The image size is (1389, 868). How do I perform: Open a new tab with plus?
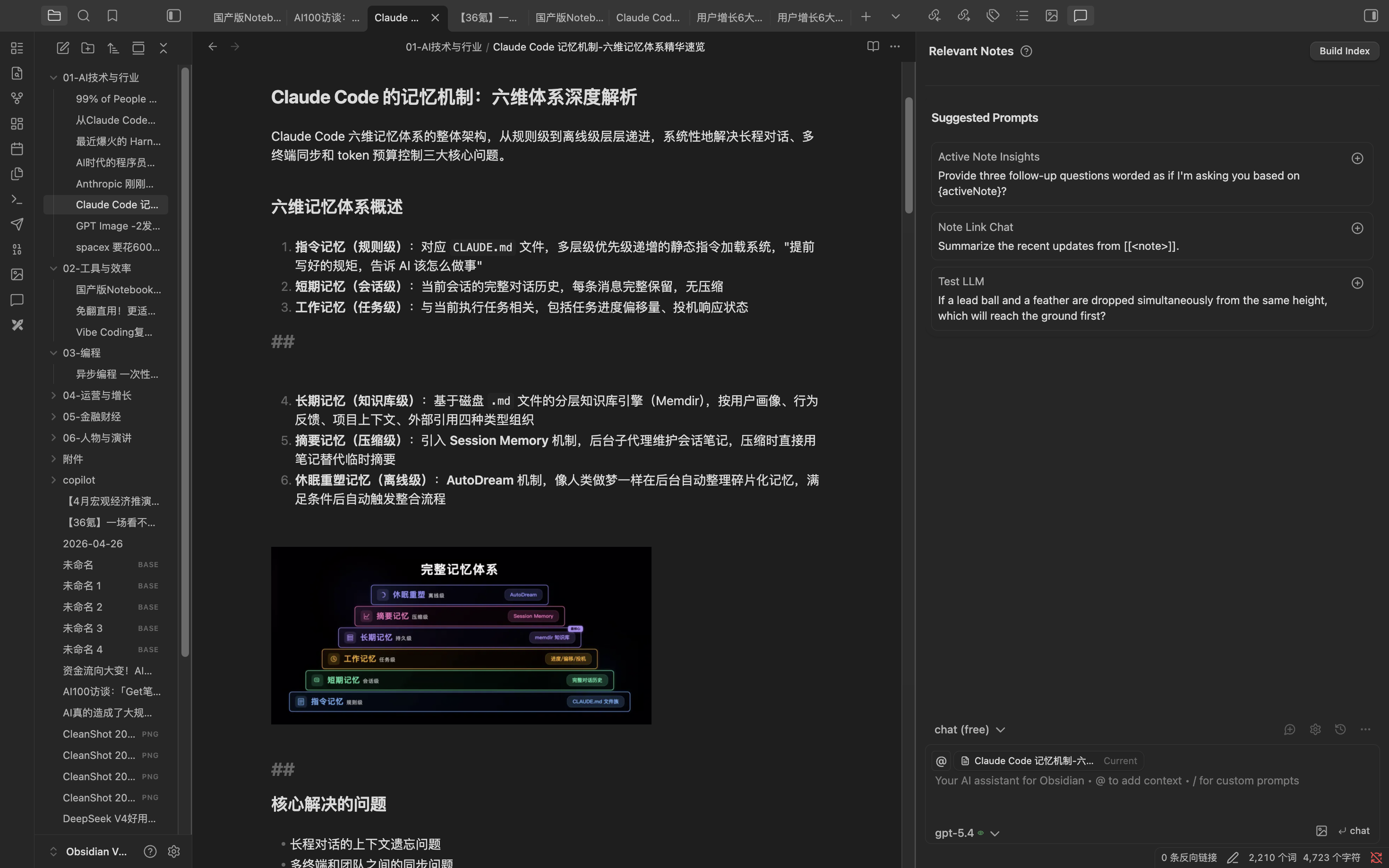[x=866, y=17]
